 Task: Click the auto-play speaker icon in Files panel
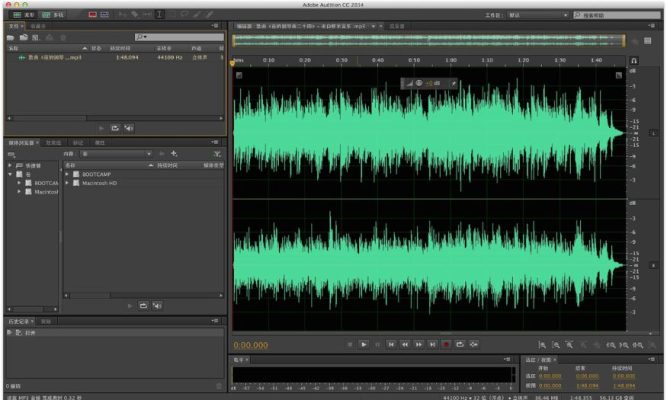pos(129,128)
